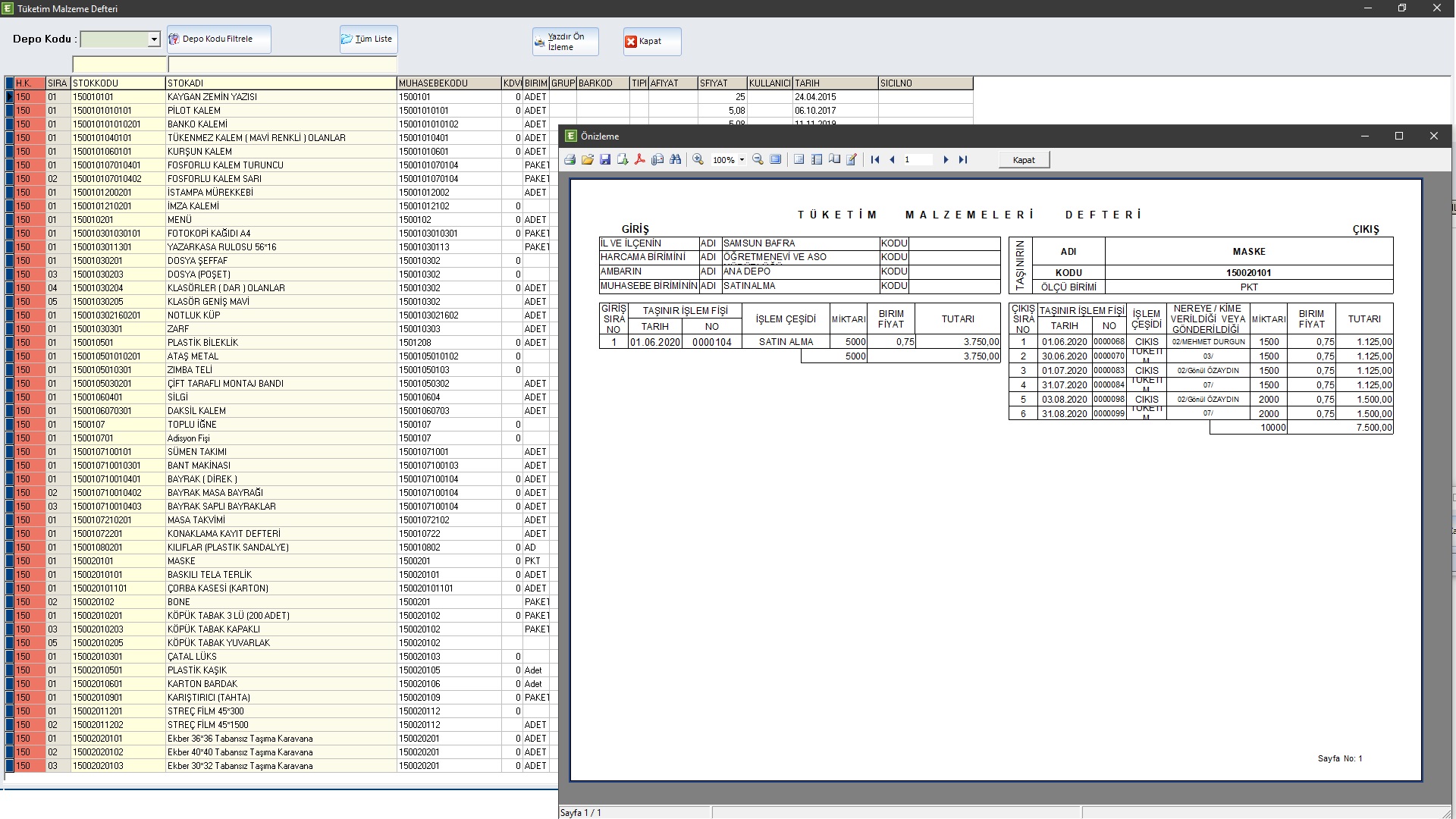Click the Depo Kodu Filtrele button
The image size is (1456, 819).
[218, 39]
